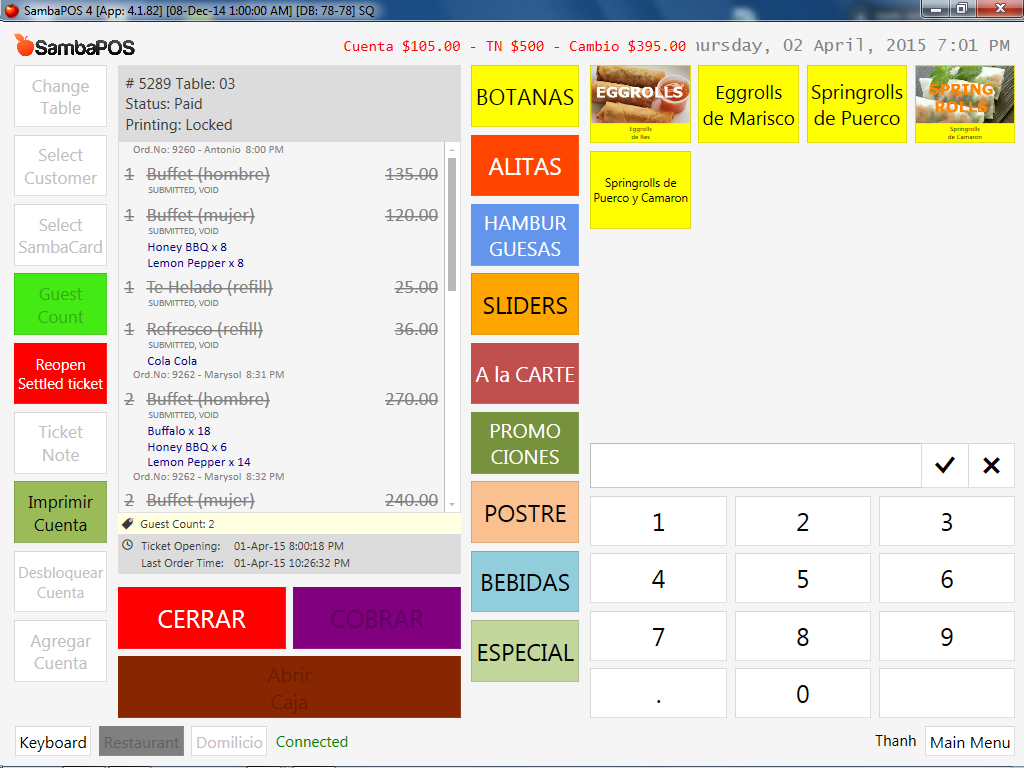Click the Guest Count tag icon
The image size is (1024, 768).
[x=128, y=523]
